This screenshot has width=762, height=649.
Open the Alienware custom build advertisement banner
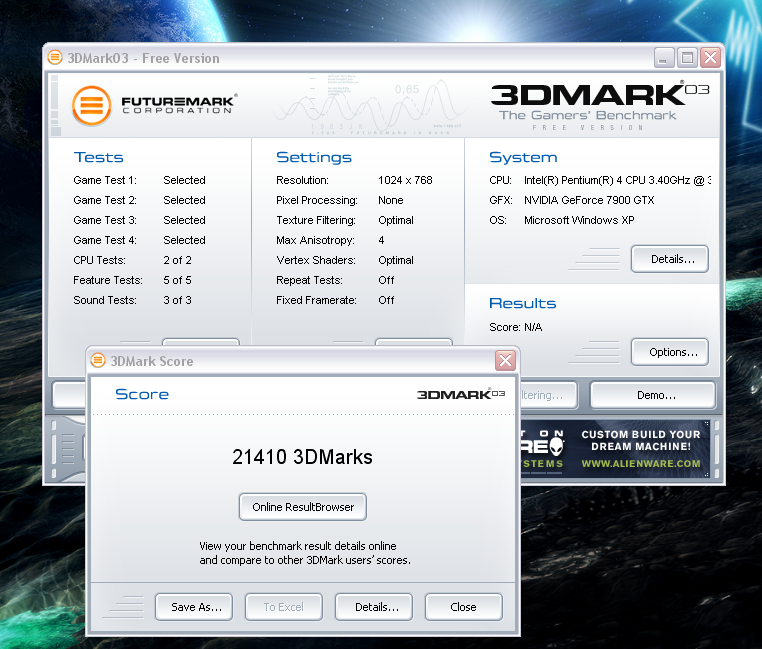coord(615,449)
